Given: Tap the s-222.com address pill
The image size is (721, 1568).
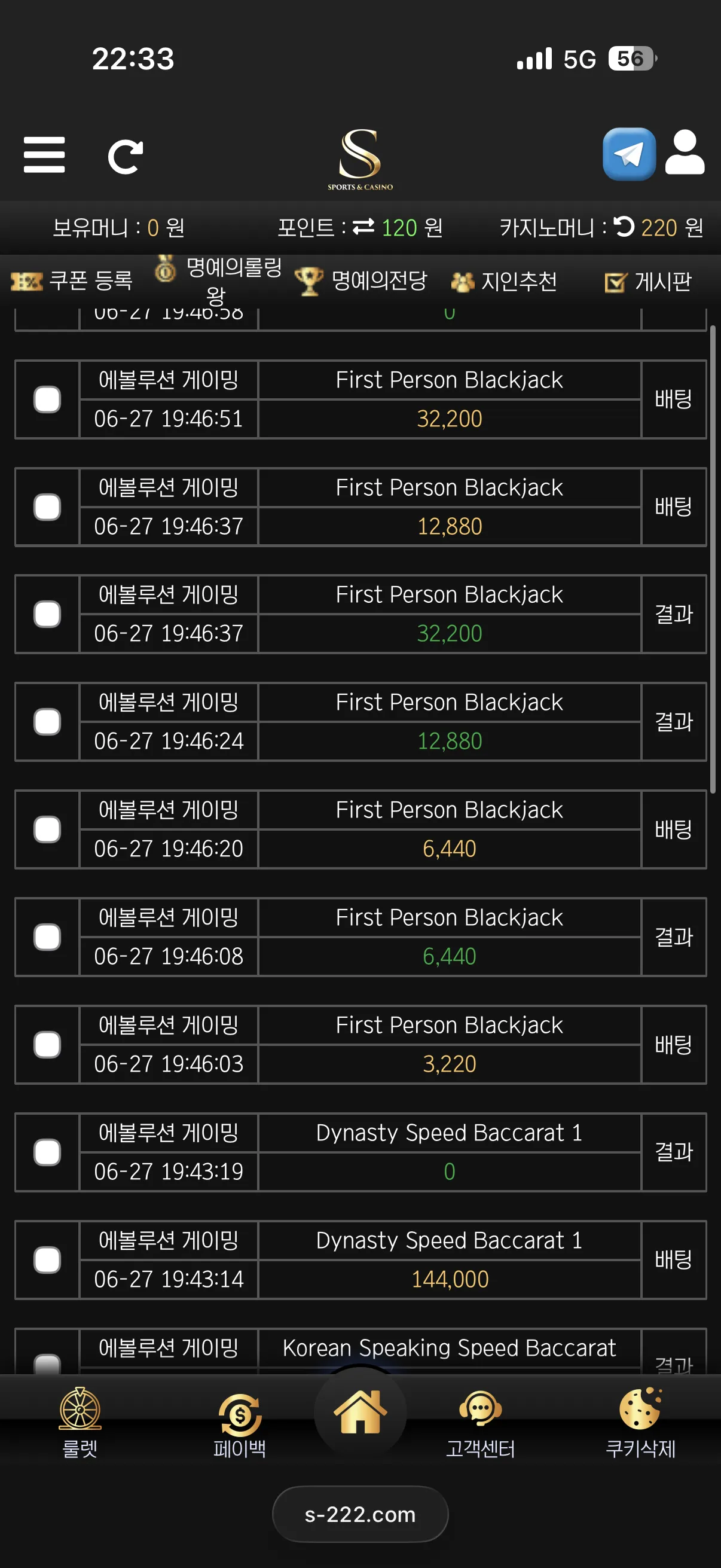Looking at the screenshot, I should click(360, 1514).
